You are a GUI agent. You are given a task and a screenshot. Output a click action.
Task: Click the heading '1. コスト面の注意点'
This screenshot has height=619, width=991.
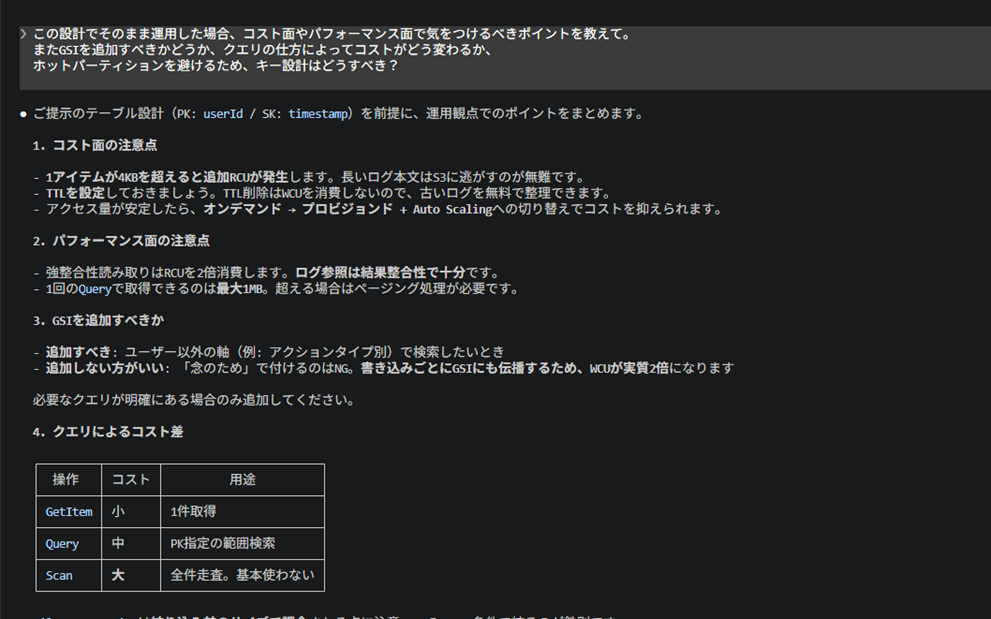[x=95, y=145]
